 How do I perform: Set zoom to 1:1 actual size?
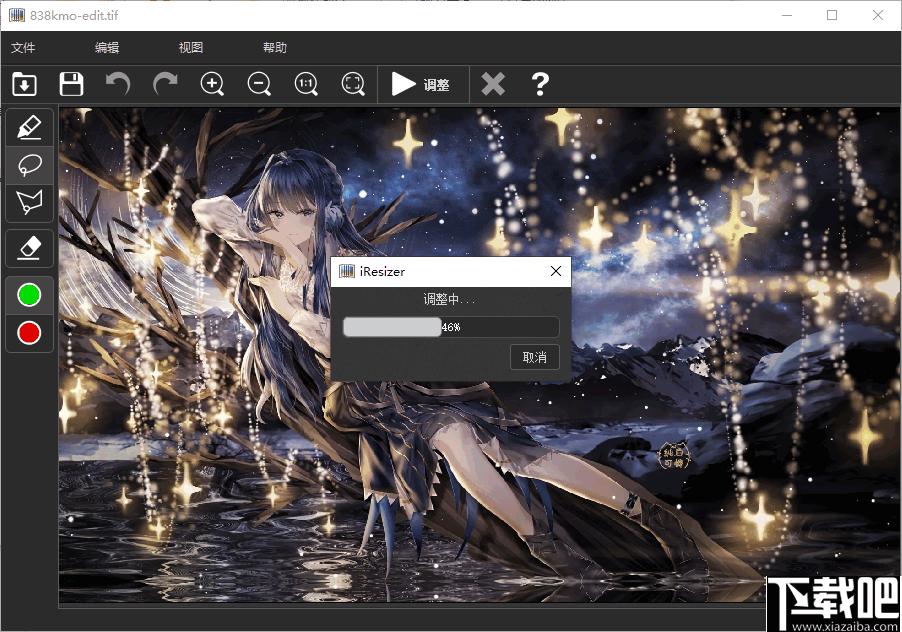pyautogui.click(x=306, y=84)
